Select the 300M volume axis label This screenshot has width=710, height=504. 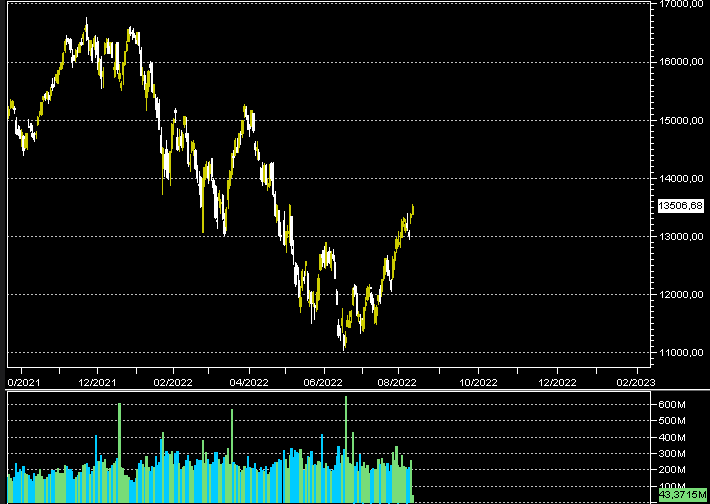tap(672, 453)
